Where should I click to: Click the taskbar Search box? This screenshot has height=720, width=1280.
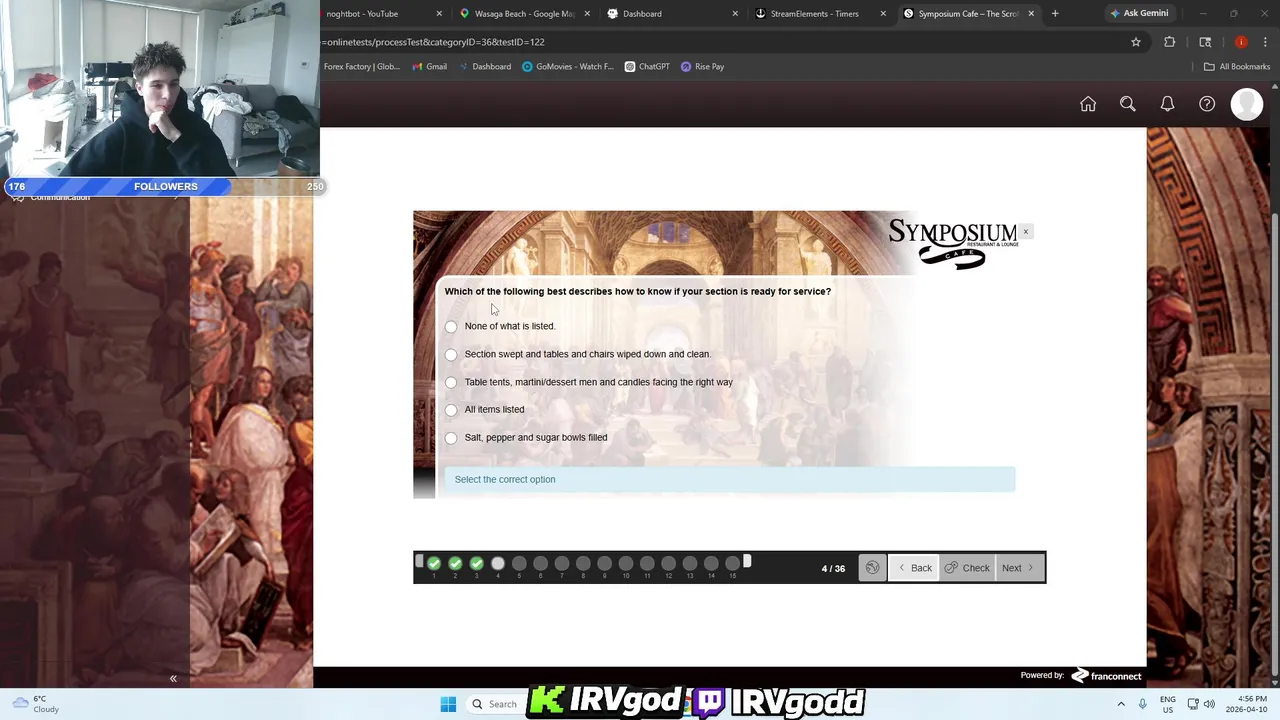[x=495, y=704]
